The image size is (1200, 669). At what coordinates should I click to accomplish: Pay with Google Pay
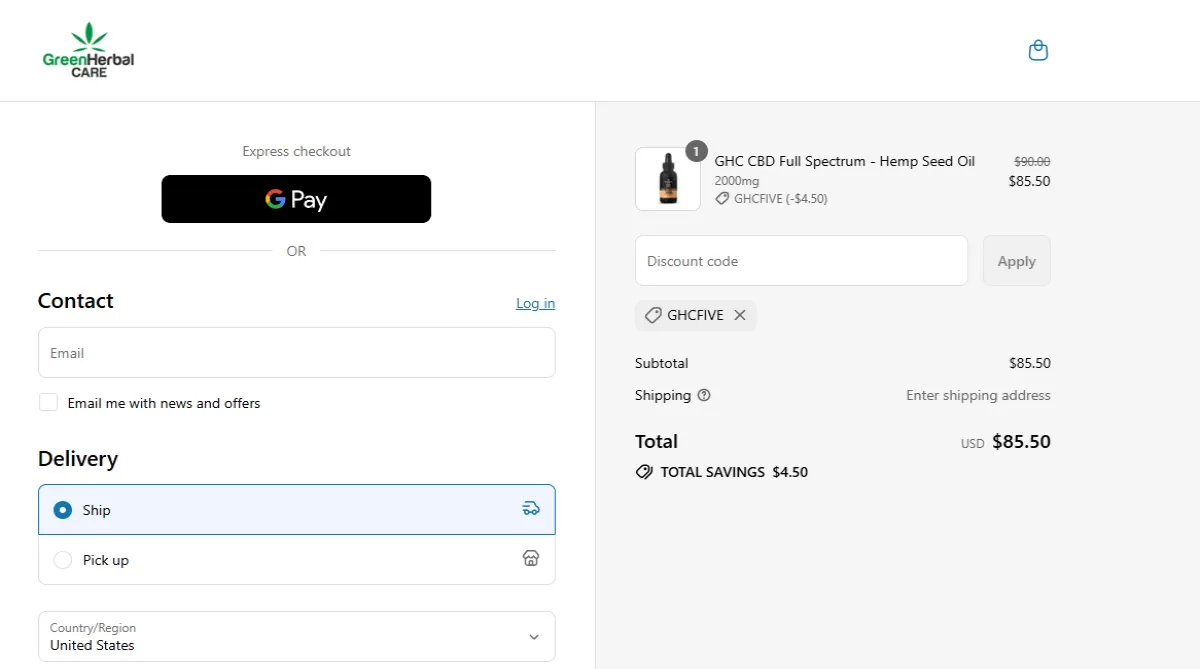tap(296, 199)
